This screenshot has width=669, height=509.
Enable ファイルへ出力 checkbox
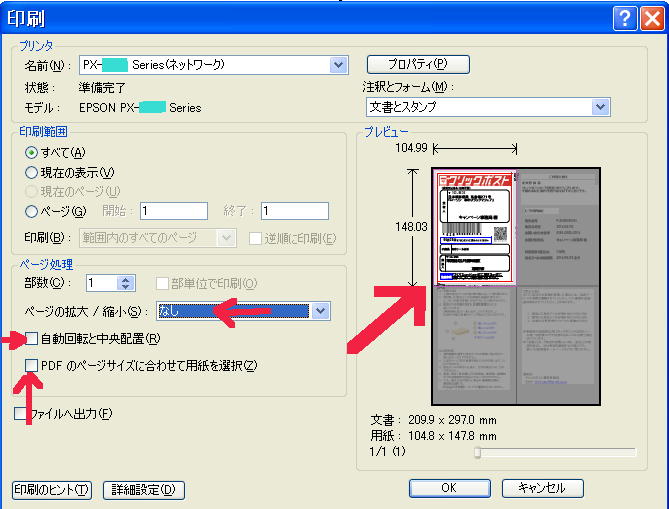pyautogui.click(x=20, y=413)
